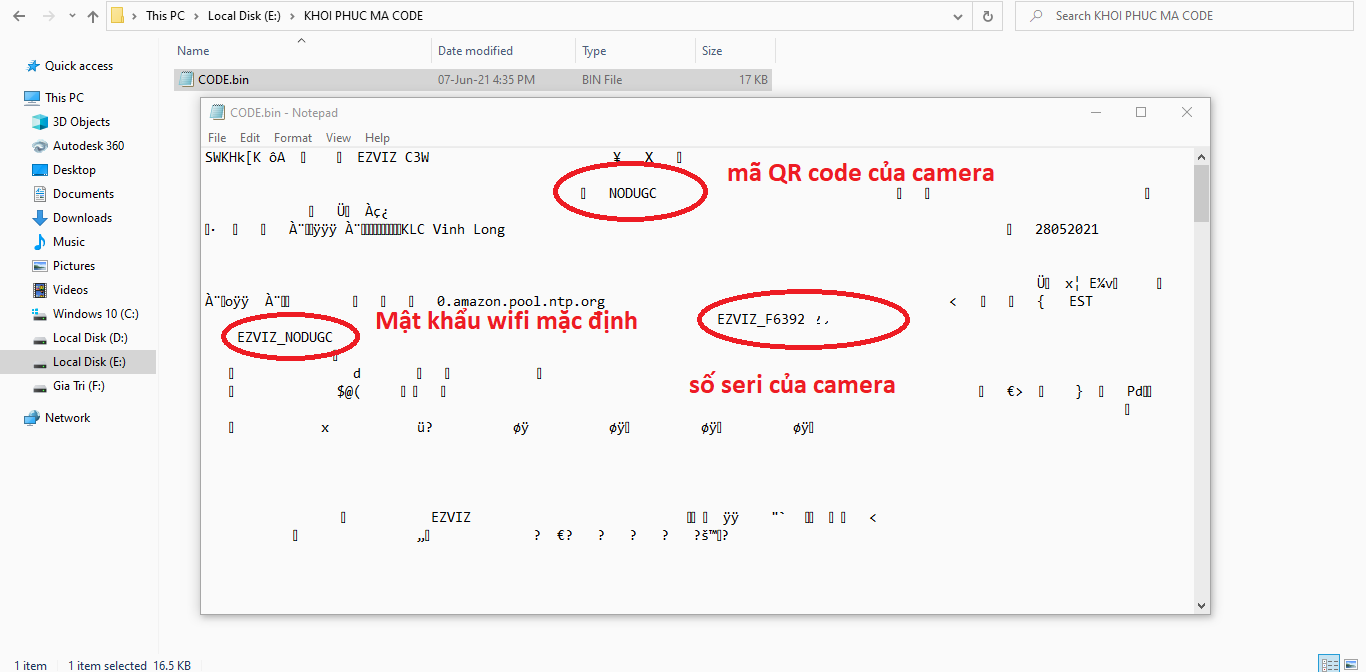Image resolution: width=1366 pixels, height=672 pixels.
Task: Sort files by the Date modified column
Action: (505, 51)
